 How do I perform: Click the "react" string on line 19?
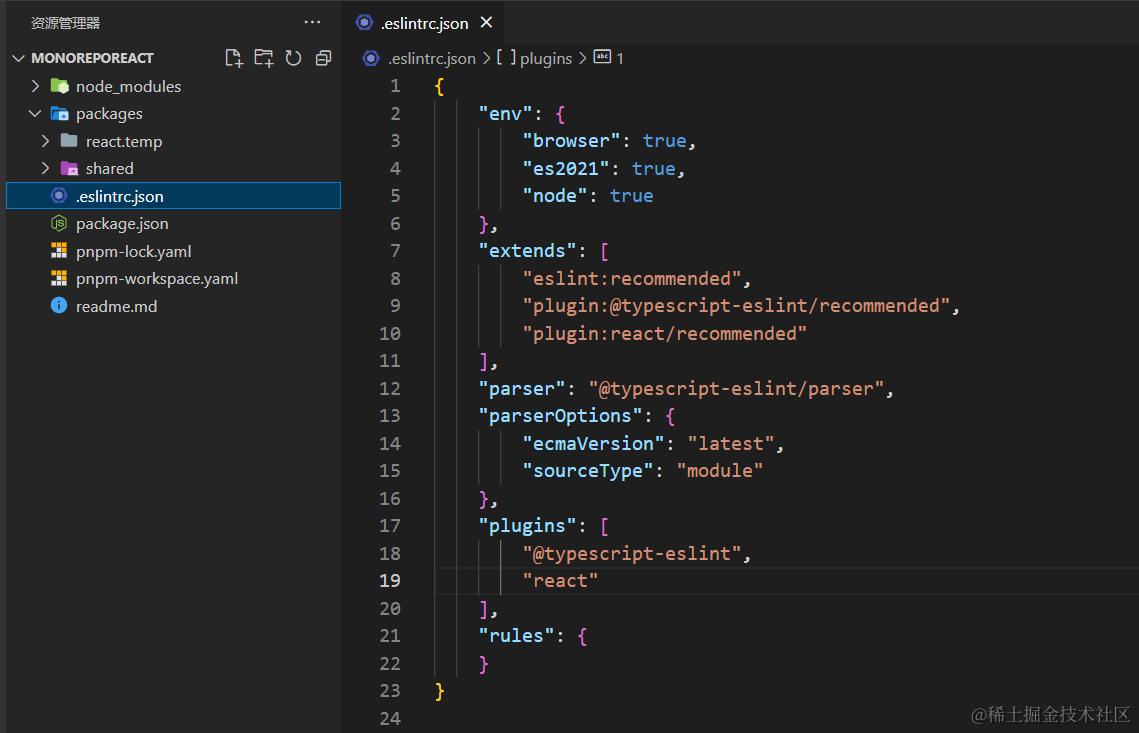(560, 581)
